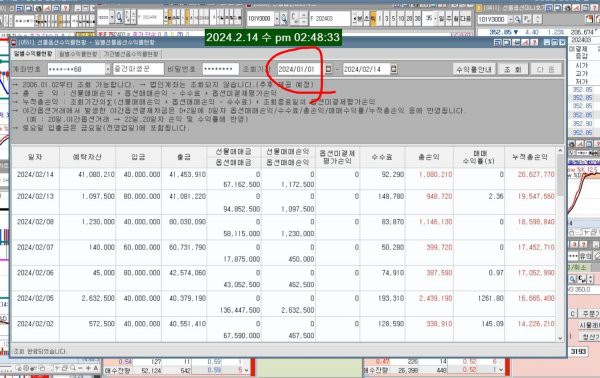
Task: Expand the 101V3000 code dropdown in chart toolbar
Action: coord(277,18)
